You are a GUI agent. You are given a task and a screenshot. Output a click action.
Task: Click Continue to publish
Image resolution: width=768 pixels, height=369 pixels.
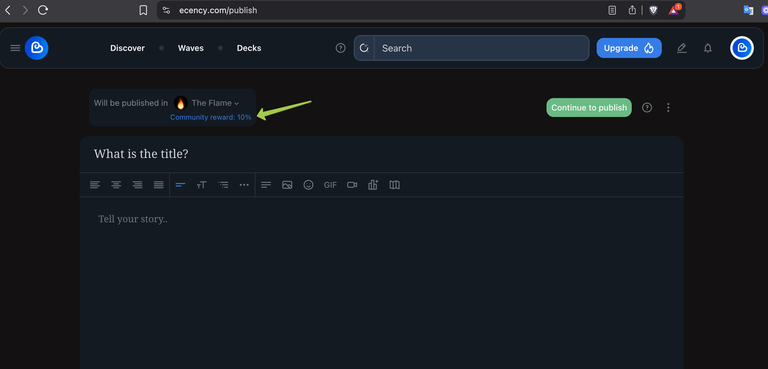point(589,107)
